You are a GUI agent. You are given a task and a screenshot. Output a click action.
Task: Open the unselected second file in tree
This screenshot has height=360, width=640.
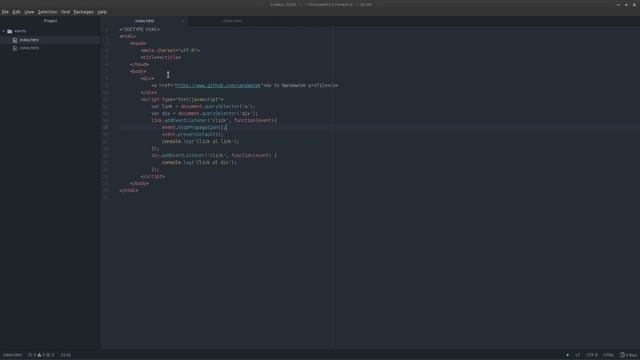click(x=29, y=48)
